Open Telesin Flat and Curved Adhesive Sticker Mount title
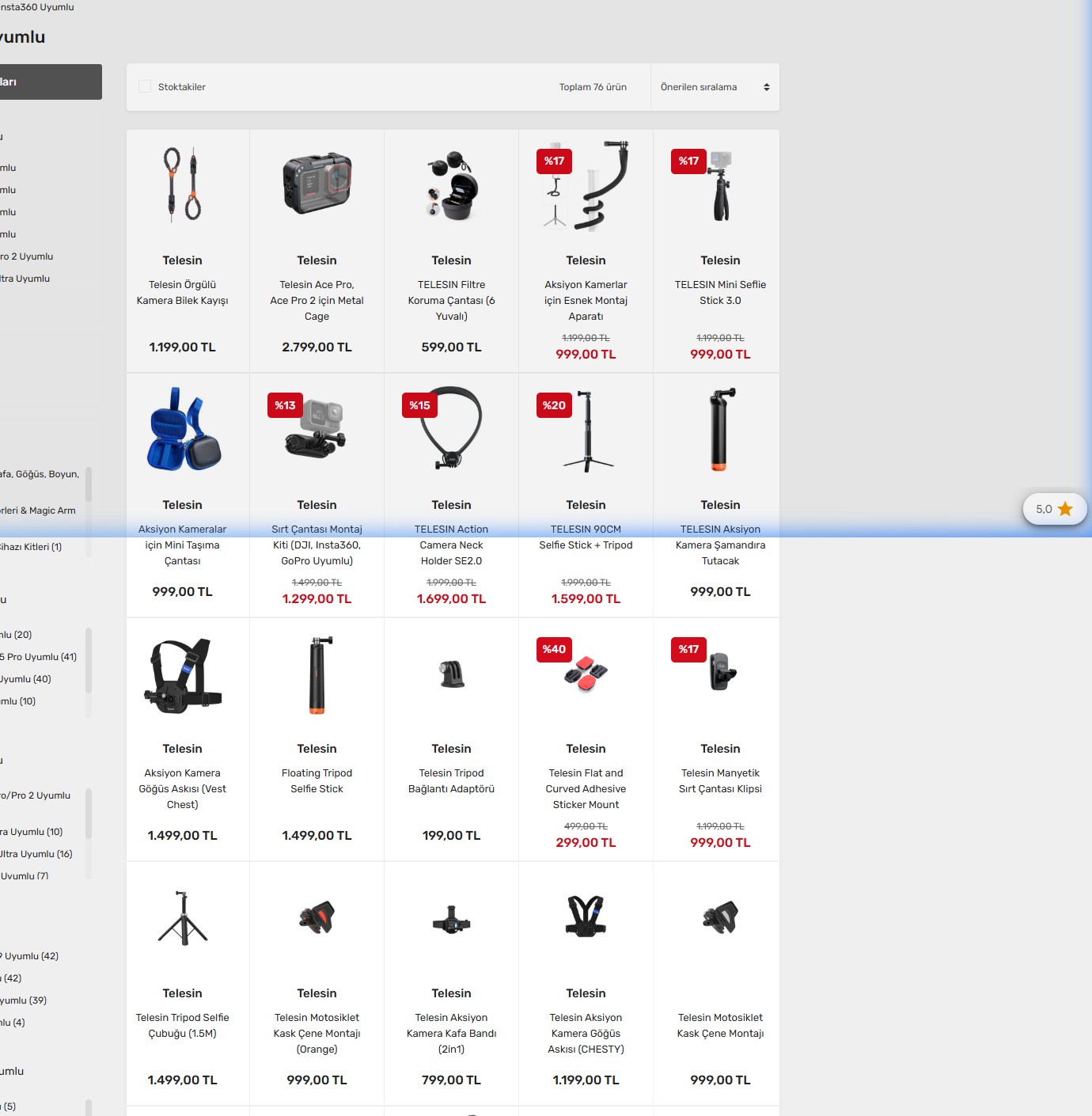This screenshot has height=1116, width=1092. click(x=586, y=789)
